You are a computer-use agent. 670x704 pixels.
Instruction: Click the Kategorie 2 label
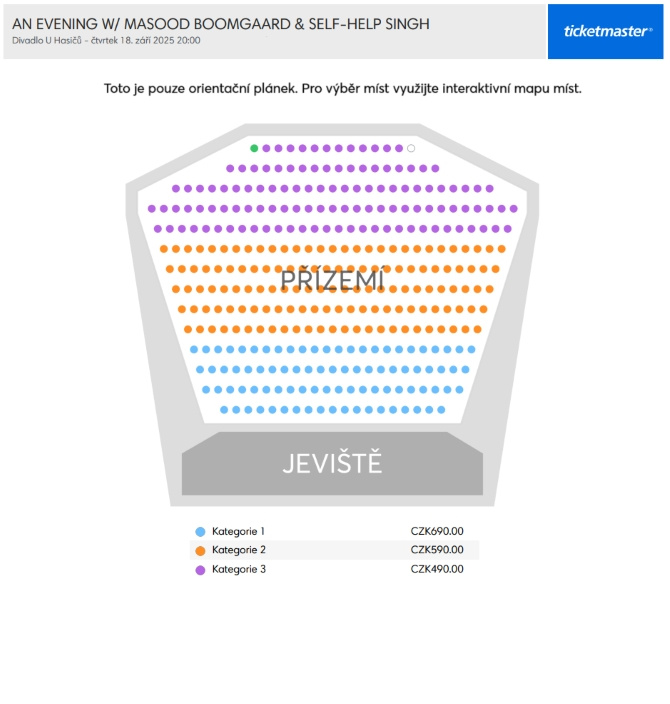coord(239,550)
